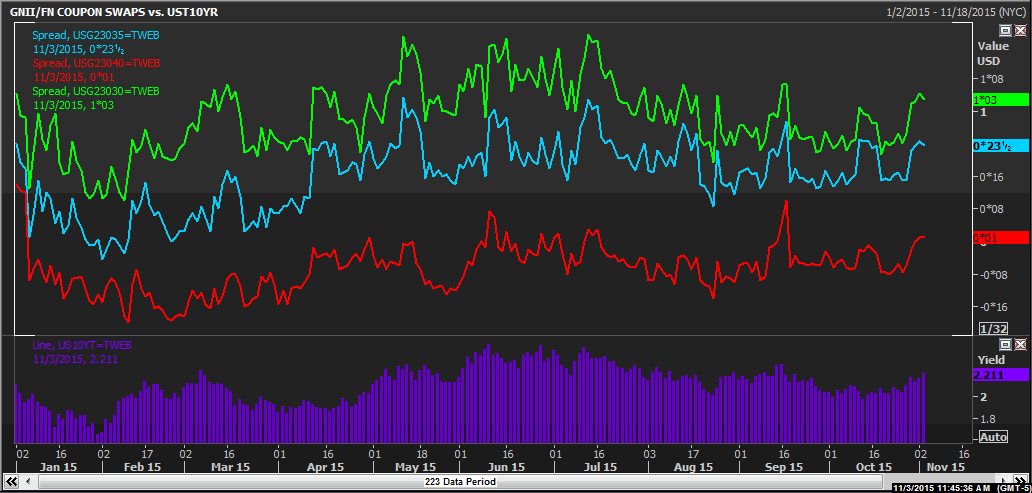Maximize the lower yield chart pane

click(1005, 344)
